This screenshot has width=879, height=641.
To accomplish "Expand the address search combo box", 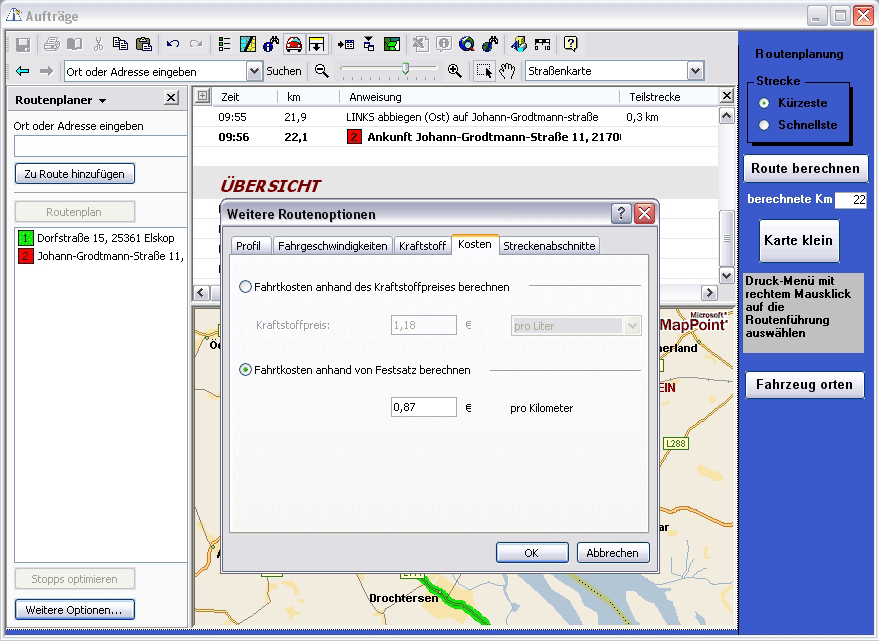I will (x=254, y=71).
